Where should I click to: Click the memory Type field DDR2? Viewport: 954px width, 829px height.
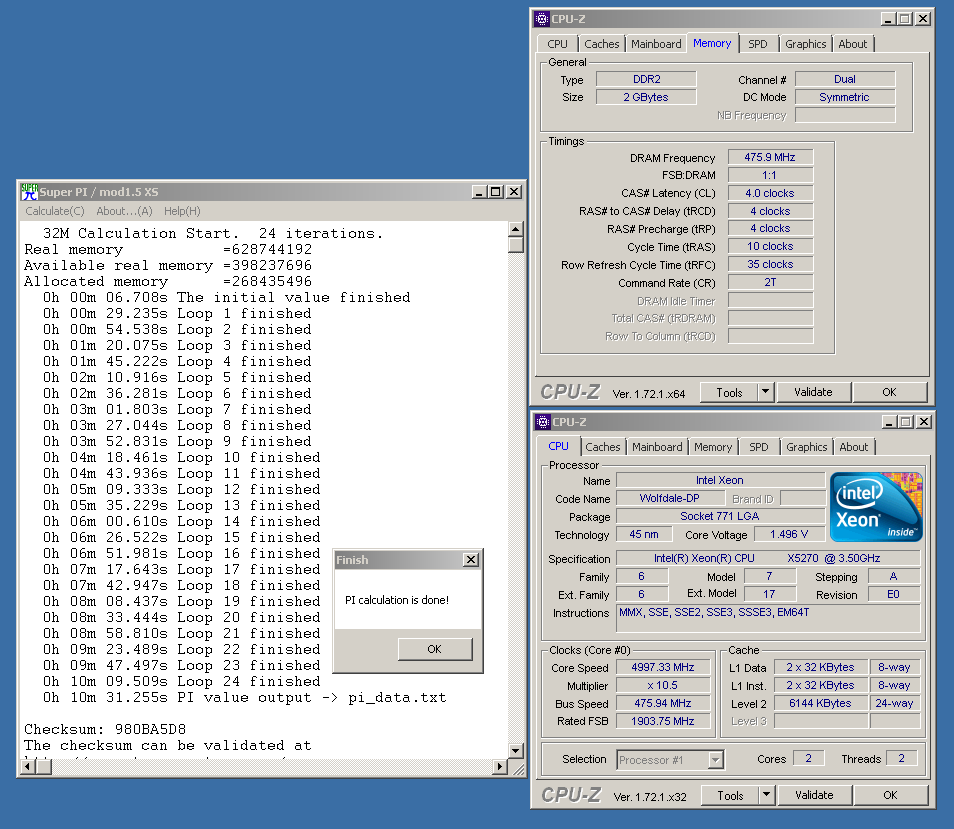[x=646, y=79]
